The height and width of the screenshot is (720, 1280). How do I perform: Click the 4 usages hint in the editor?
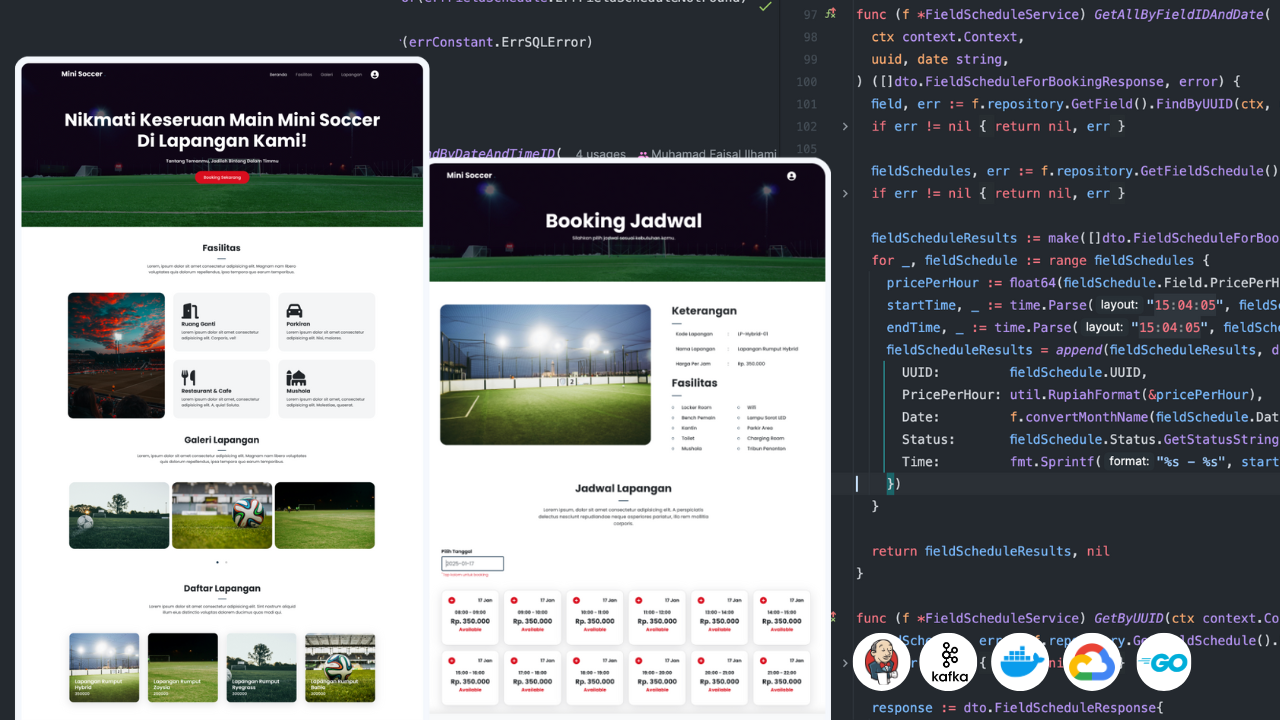click(x=600, y=154)
